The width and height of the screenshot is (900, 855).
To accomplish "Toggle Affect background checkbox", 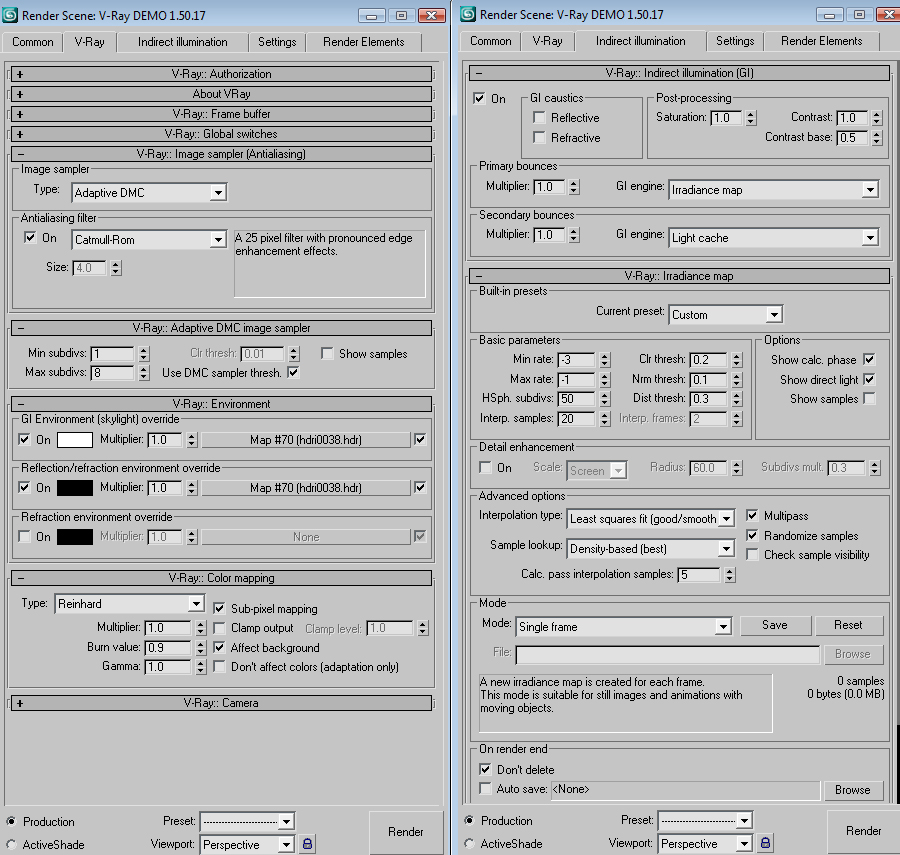I will coord(219,647).
